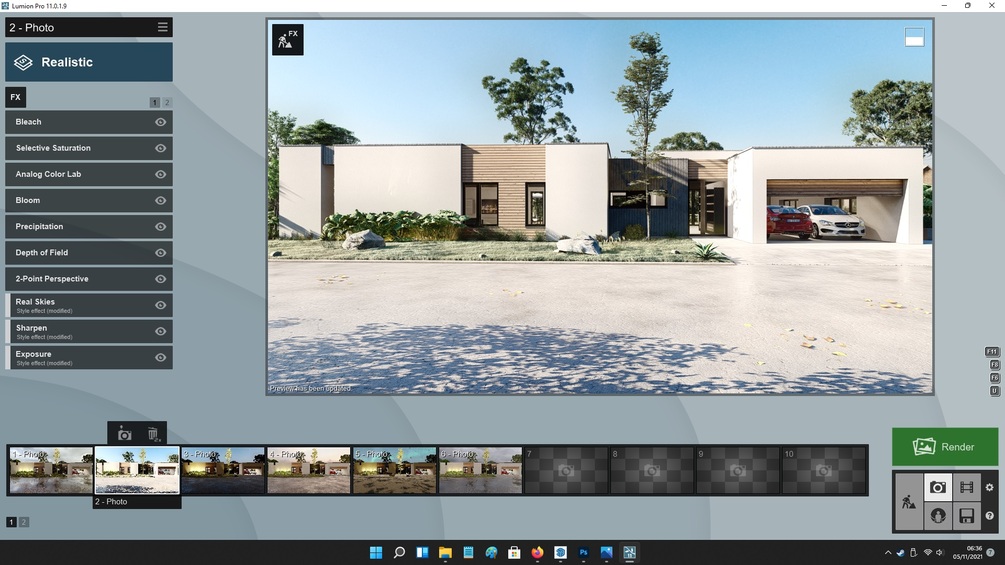
Task: Click empty photo slot 7
Action: point(567,470)
